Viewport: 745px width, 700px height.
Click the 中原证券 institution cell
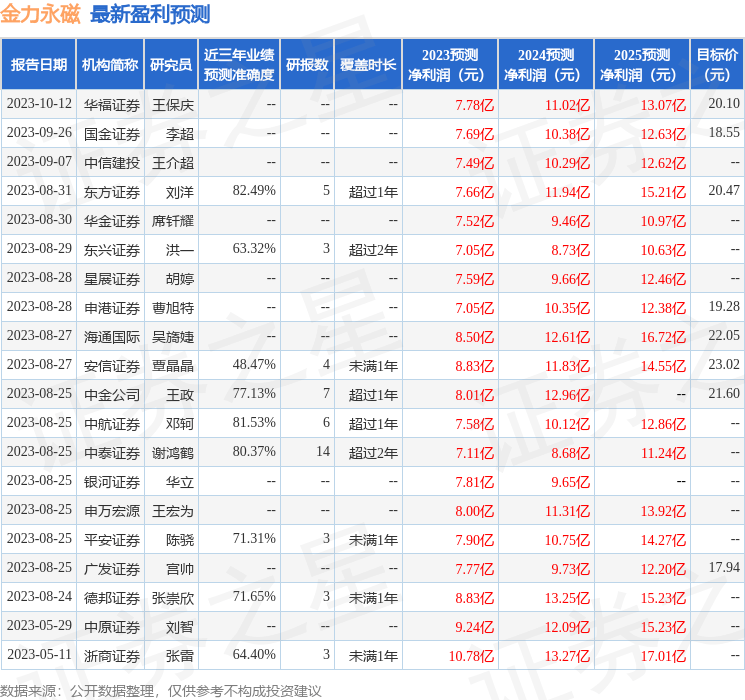click(112, 627)
